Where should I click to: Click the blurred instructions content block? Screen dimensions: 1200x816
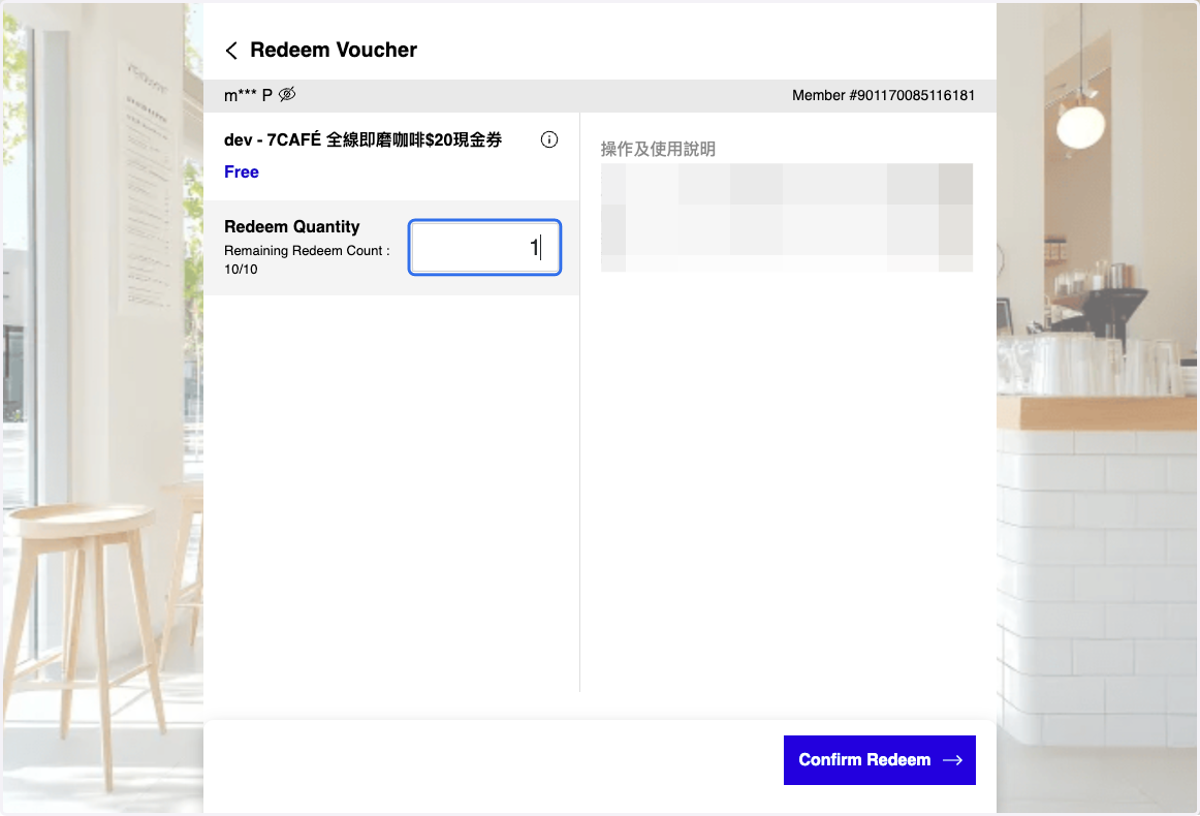[x=787, y=217]
